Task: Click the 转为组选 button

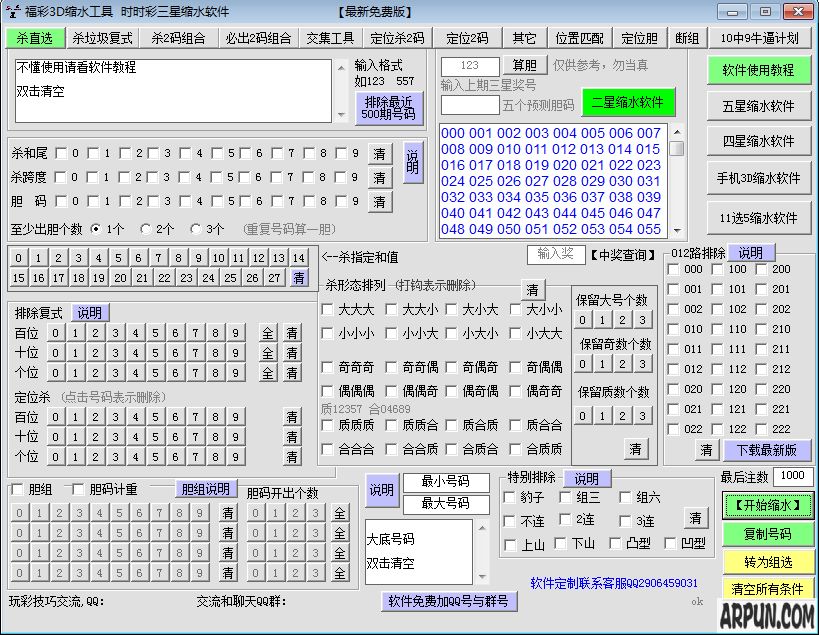Action: (768, 562)
